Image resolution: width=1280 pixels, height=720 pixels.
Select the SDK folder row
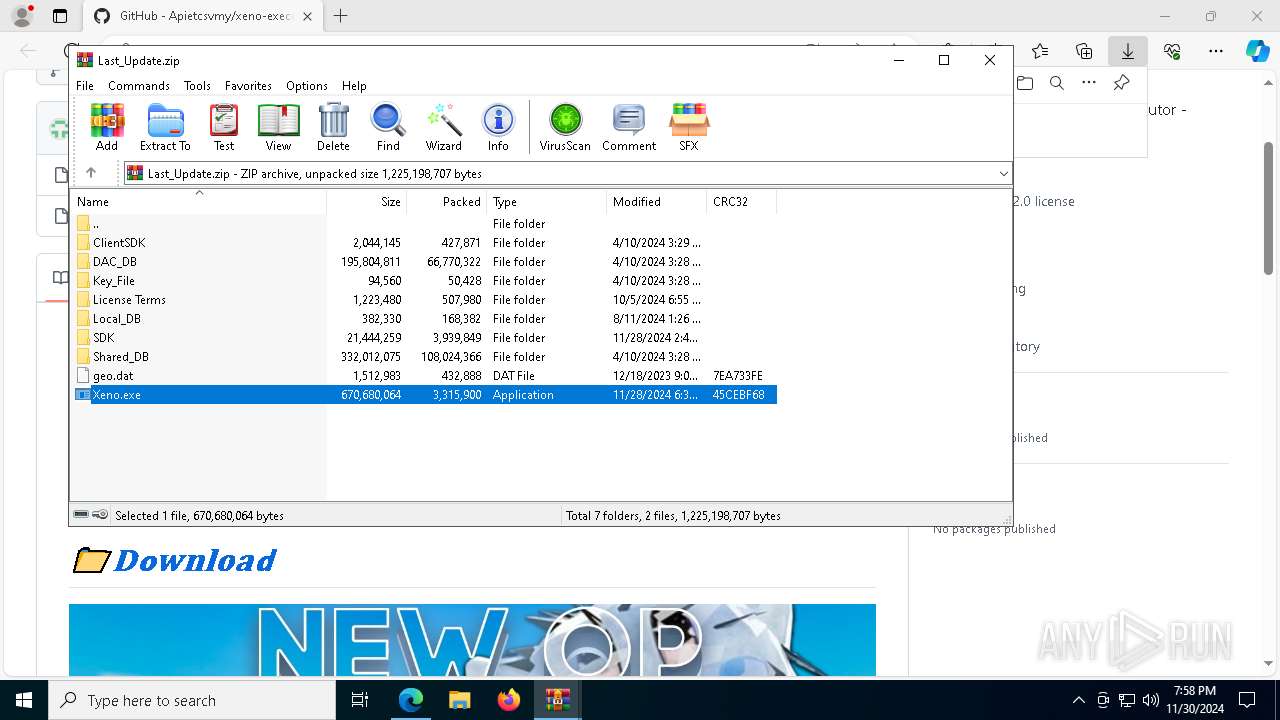pos(424,338)
